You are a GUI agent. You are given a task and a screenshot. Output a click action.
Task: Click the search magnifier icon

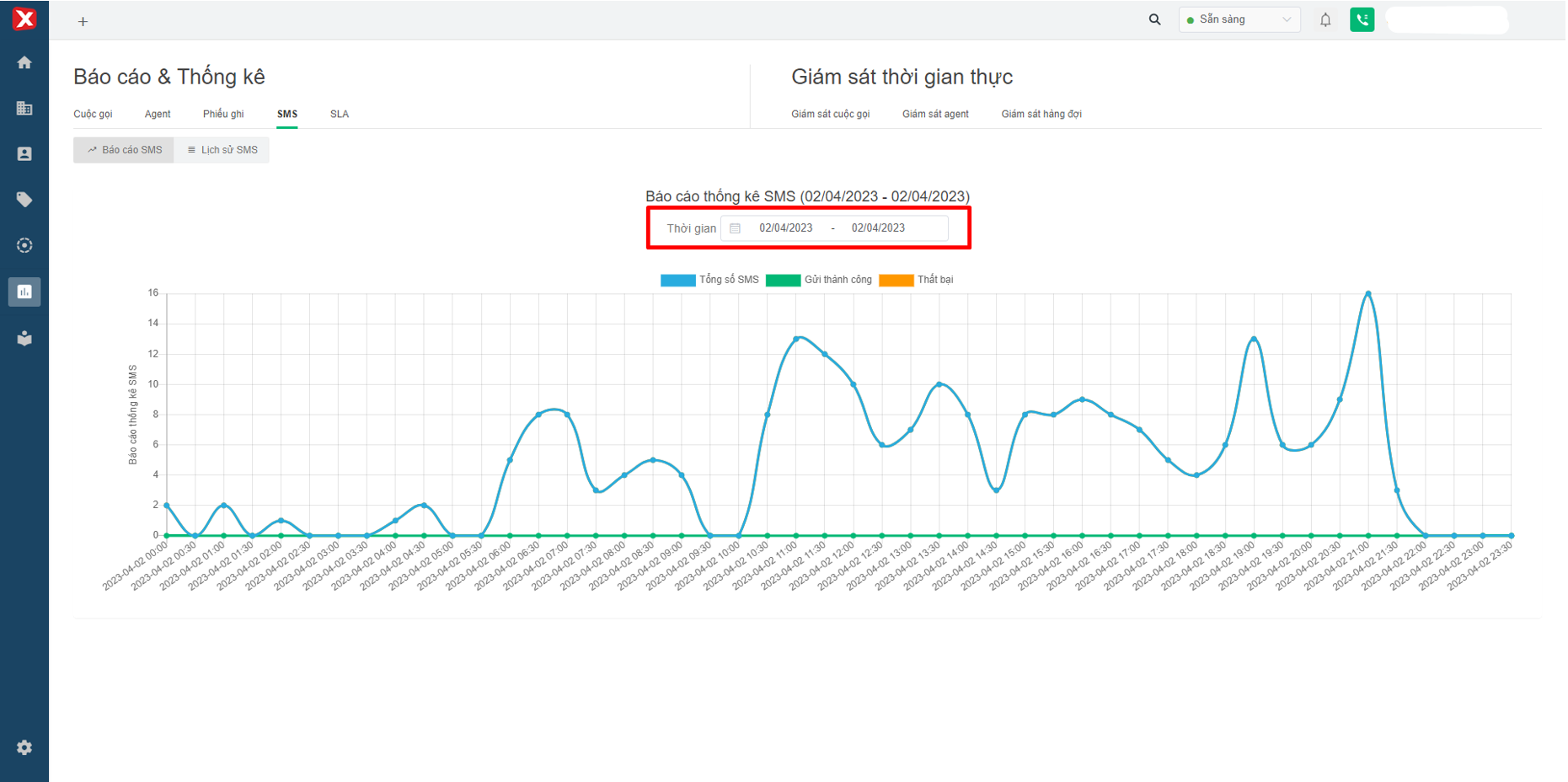(1154, 19)
